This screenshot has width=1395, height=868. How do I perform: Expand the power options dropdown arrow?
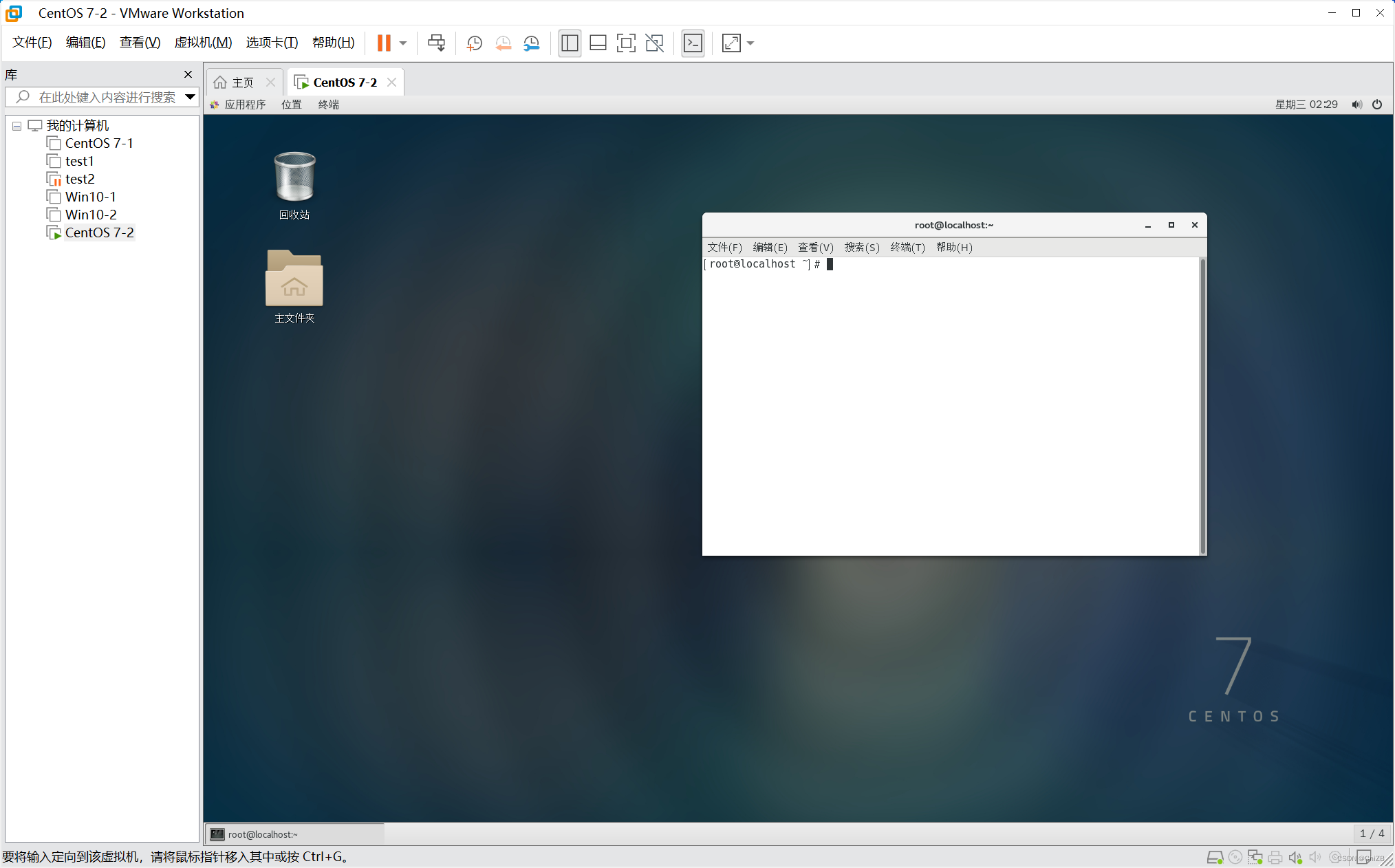(x=403, y=43)
